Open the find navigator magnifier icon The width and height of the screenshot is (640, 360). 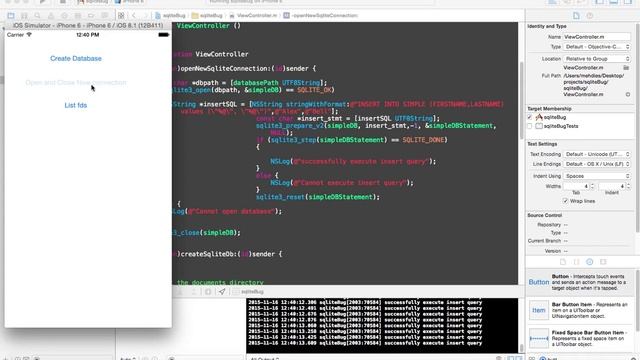pyautogui.click(x=38, y=16)
